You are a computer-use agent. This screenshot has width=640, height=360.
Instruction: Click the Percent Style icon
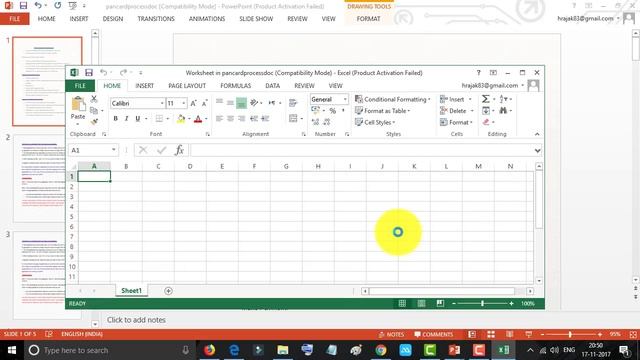pyautogui.click(x=333, y=111)
